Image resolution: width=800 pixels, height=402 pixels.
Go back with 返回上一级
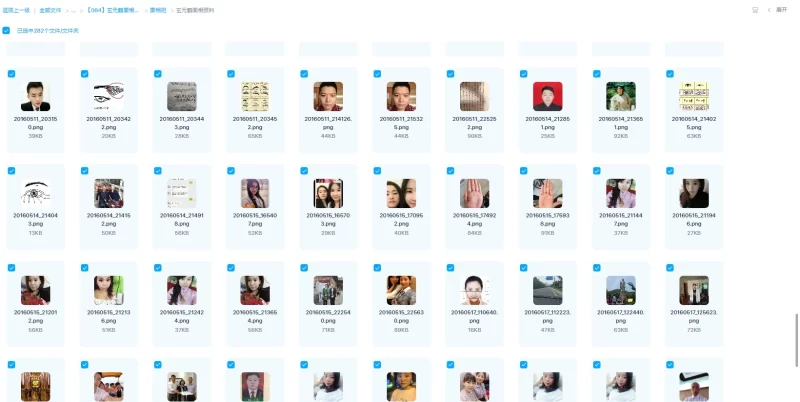(x=15, y=9)
